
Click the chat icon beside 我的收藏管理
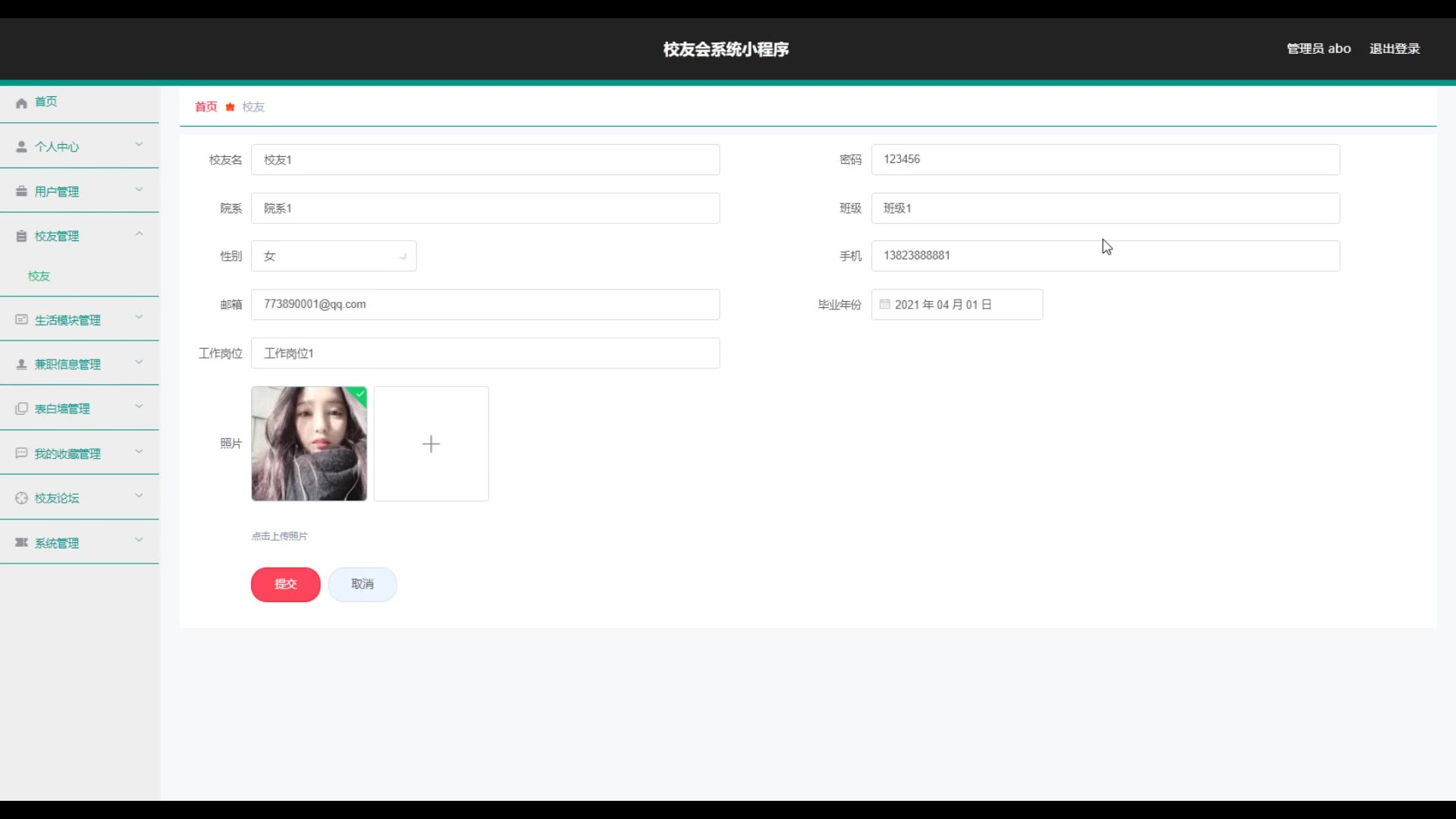coord(21,453)
